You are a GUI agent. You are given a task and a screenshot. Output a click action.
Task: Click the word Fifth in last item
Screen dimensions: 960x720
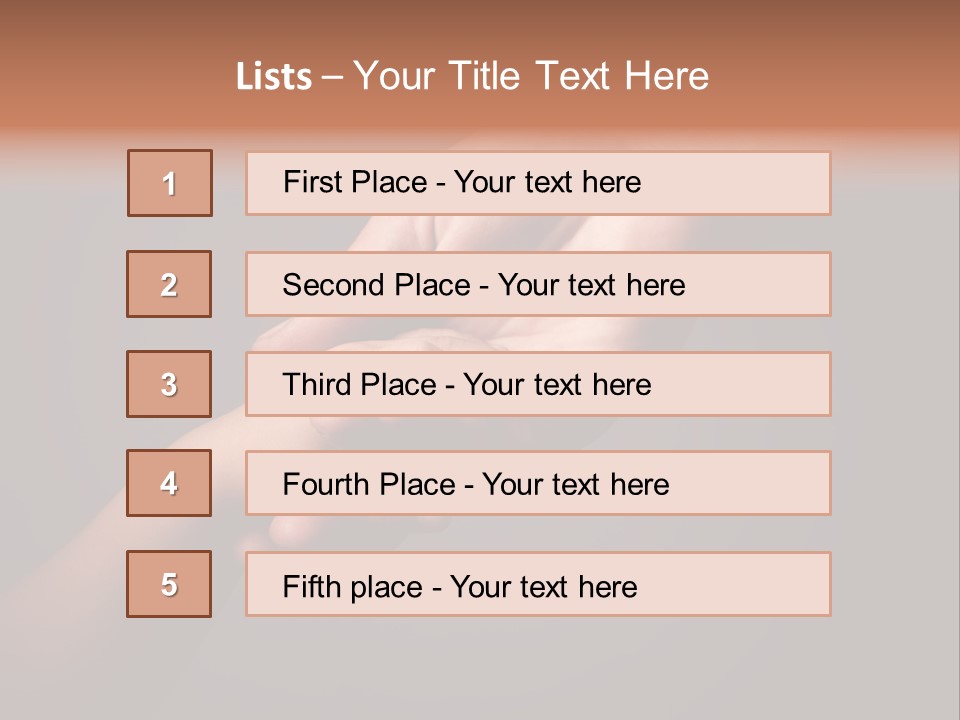311,586
